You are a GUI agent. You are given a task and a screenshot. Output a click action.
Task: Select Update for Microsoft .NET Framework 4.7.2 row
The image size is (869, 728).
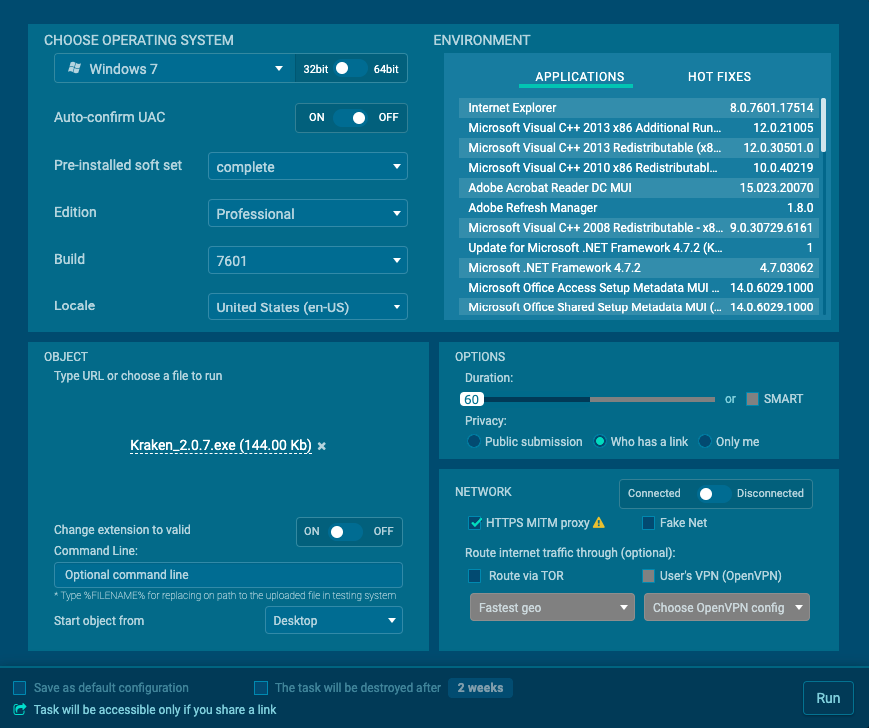pyautogui.click(x=638, y=248)
